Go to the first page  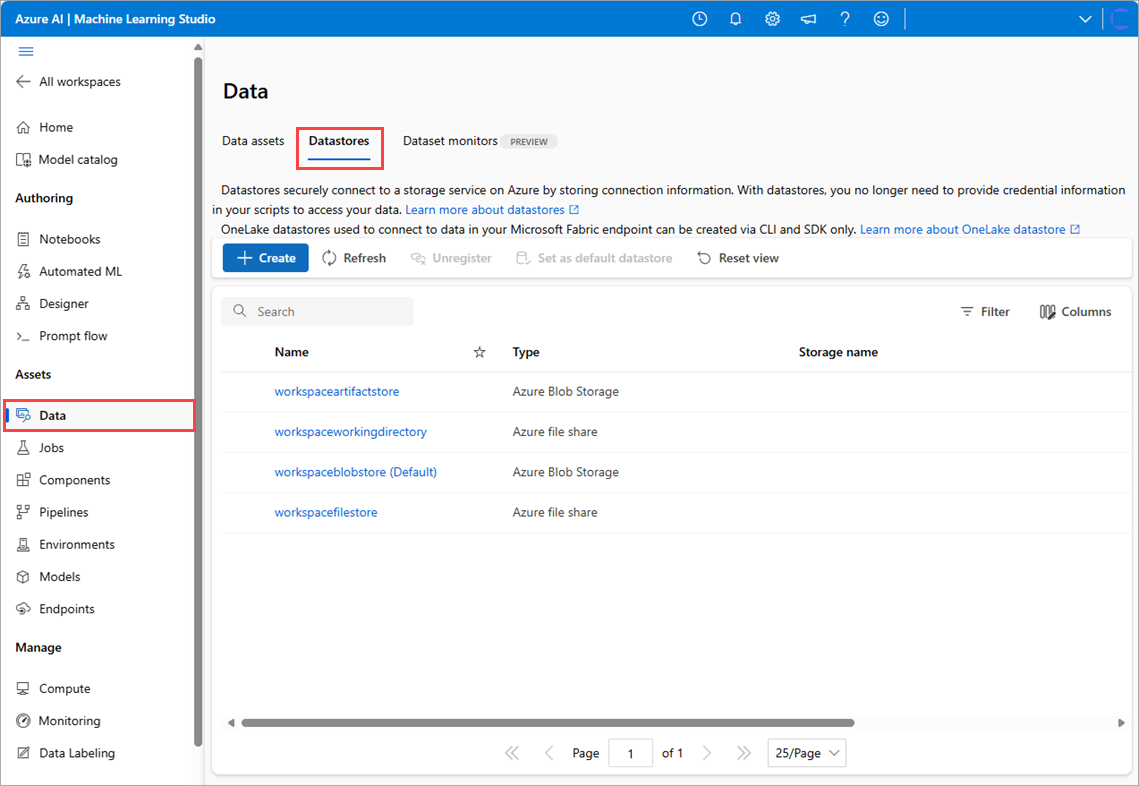pyautogui.click(x=512, y=753)
